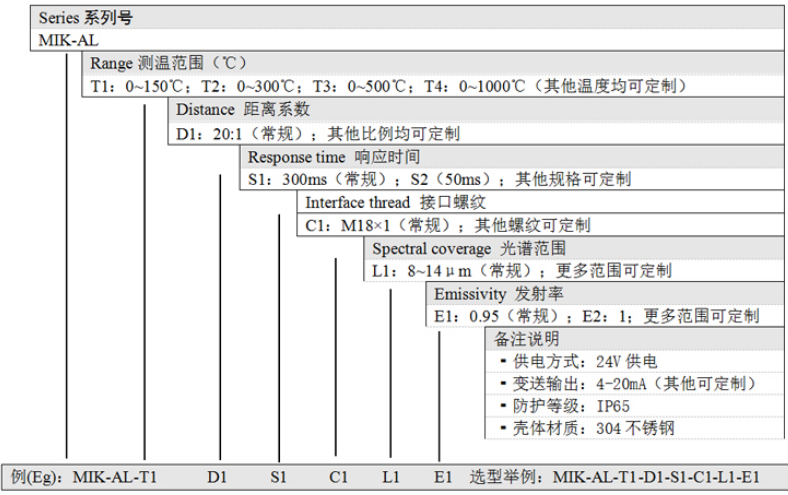This screenshot has width=788, height=495.
Task: Click the 'Emissivity 发射率' header
Action: coord(499,294)
